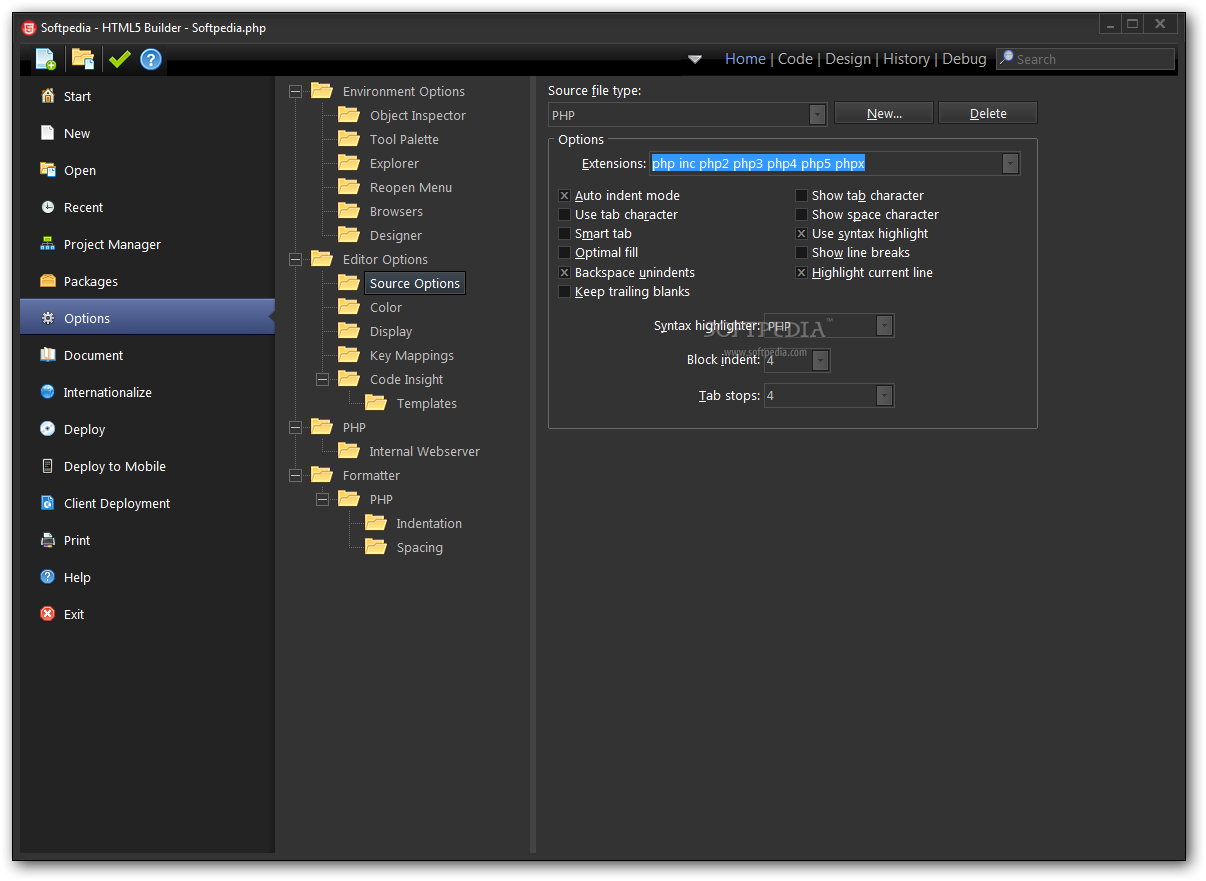Select Explorer tree node
The width and height of the screenshot is (1206, 881).
pyautogui.click(x=394, y=164)
